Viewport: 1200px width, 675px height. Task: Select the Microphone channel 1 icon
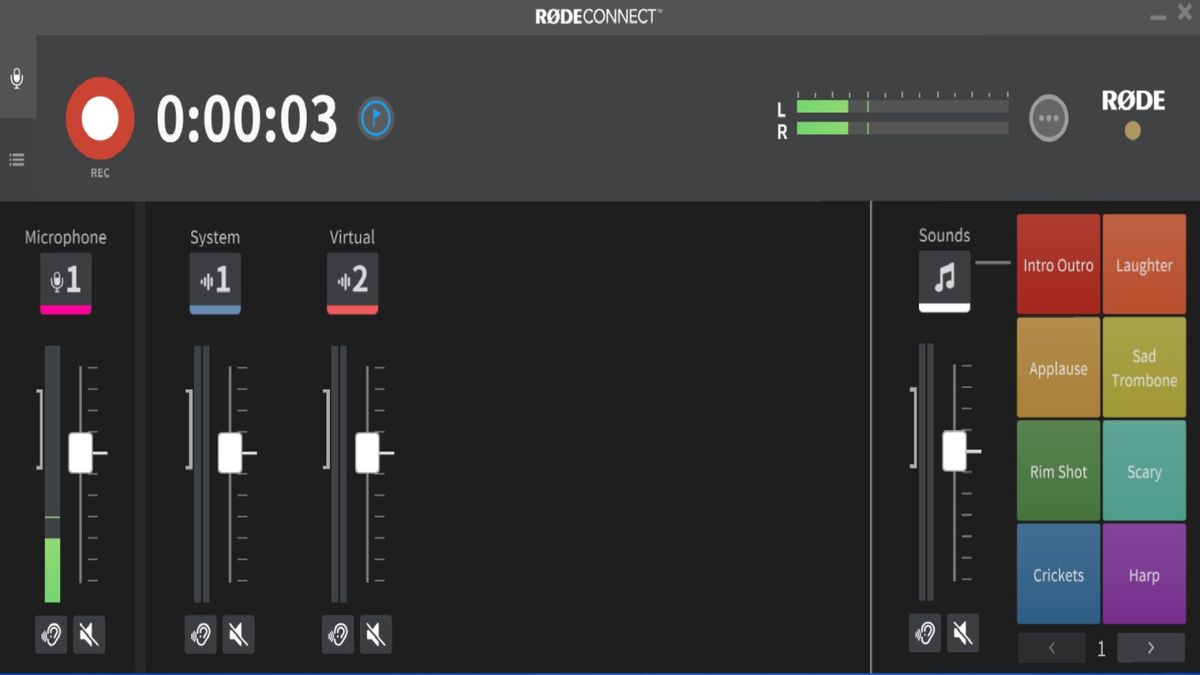click(x=66, y=281)
